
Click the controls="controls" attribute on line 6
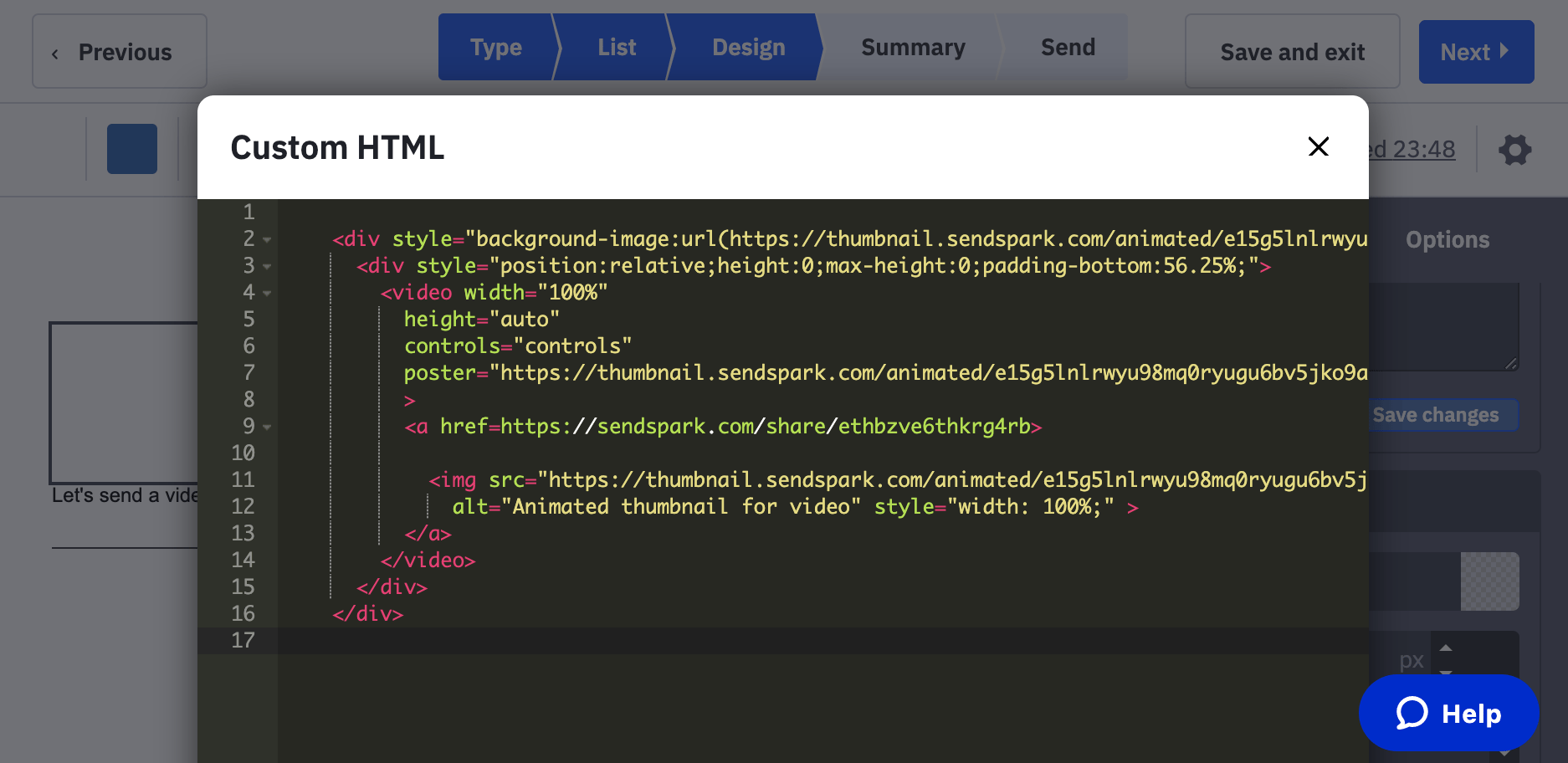pos(518,346)
